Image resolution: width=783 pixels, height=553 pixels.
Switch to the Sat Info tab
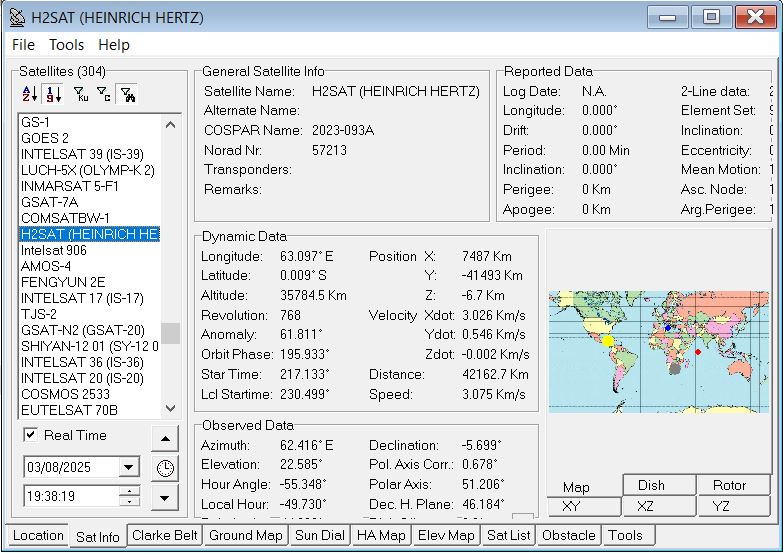[x=98, y=537]
